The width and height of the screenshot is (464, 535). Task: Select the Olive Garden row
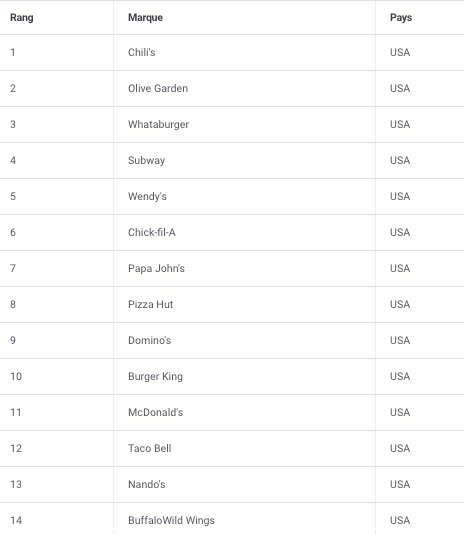point(232,88)
